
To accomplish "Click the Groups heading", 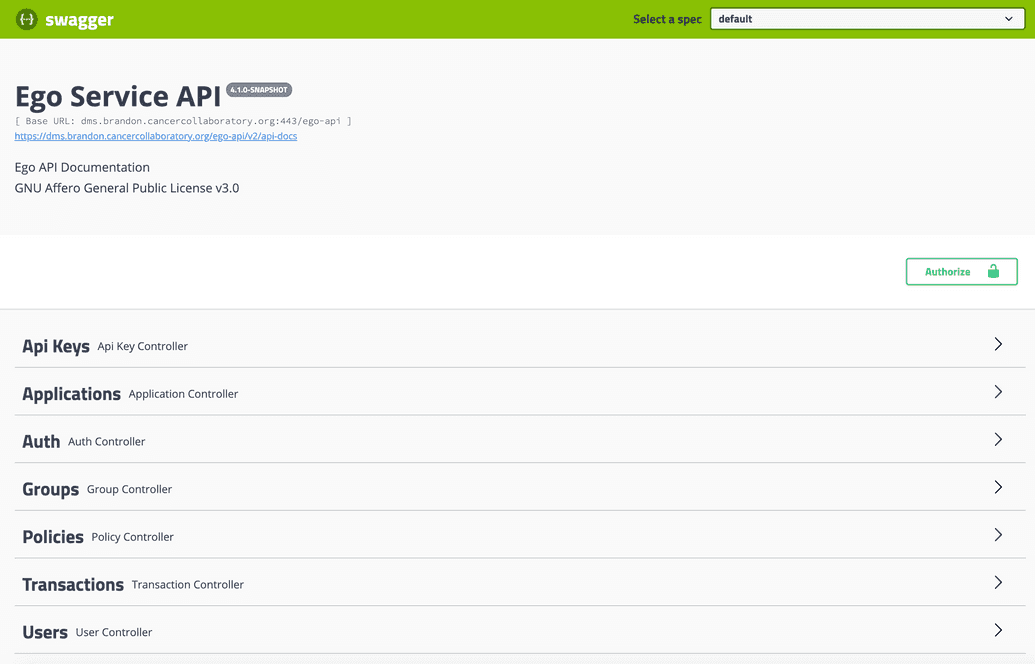I will [x=51, y=489].
